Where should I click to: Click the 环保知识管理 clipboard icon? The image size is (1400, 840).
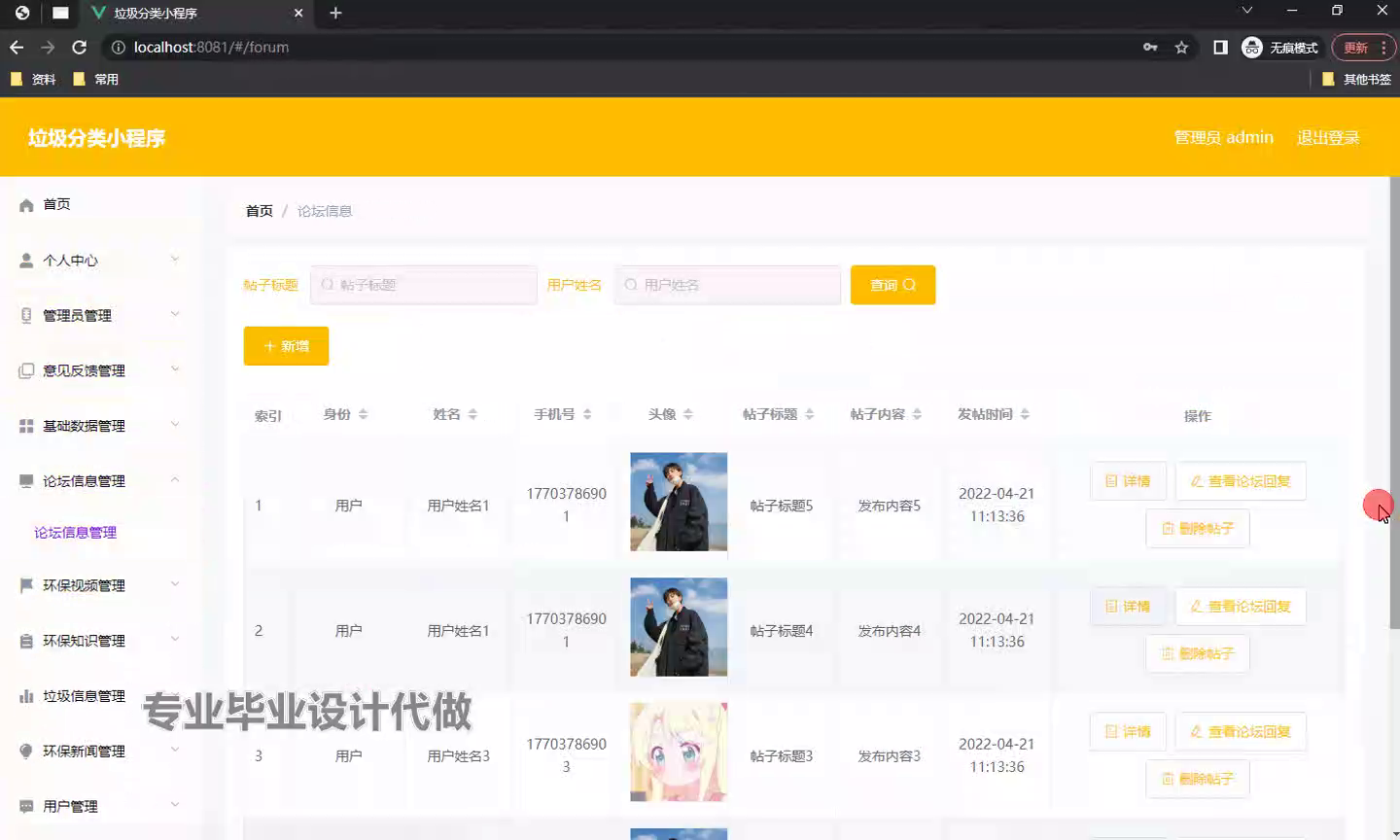tap(26, 641)
